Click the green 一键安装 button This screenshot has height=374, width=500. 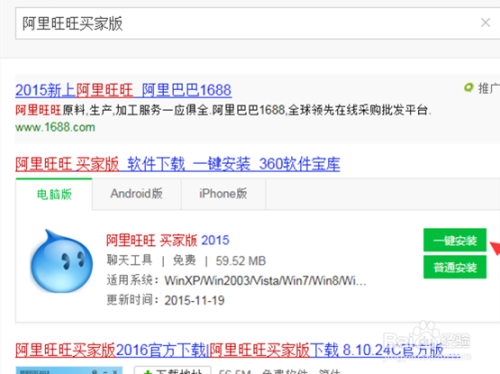(455, 240)
